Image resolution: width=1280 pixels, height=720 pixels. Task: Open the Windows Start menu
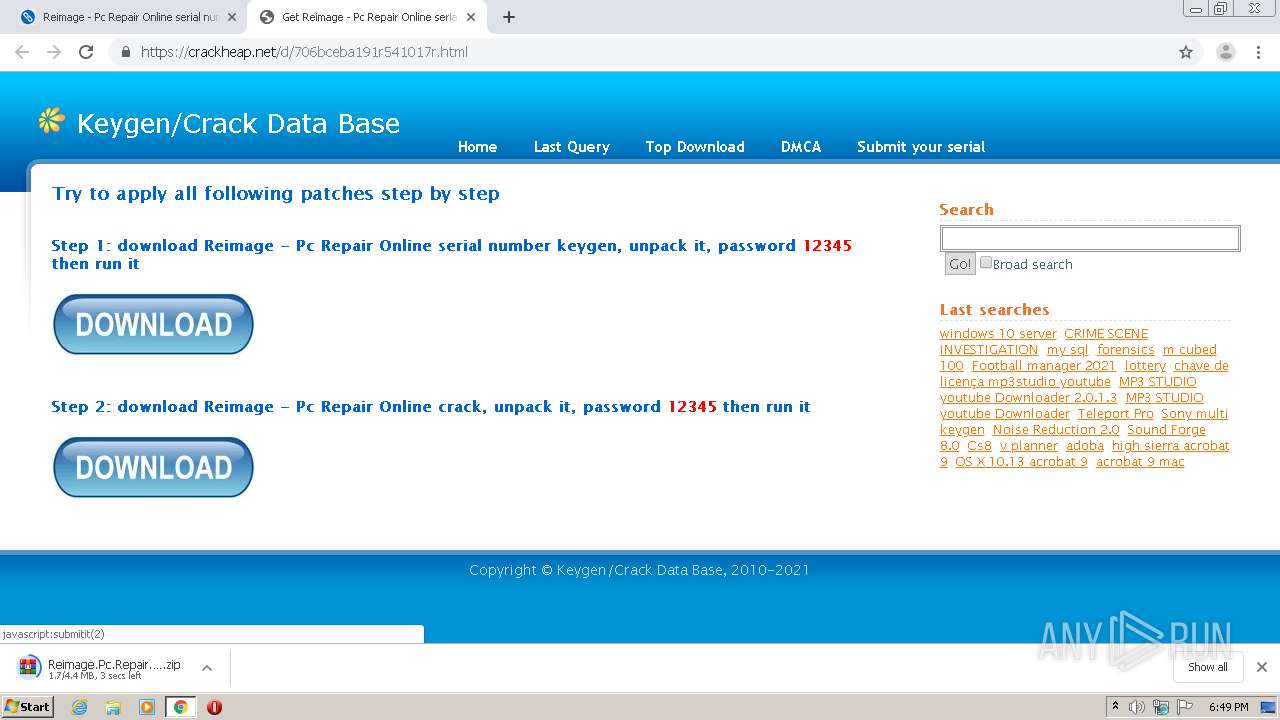pos(28,707)
